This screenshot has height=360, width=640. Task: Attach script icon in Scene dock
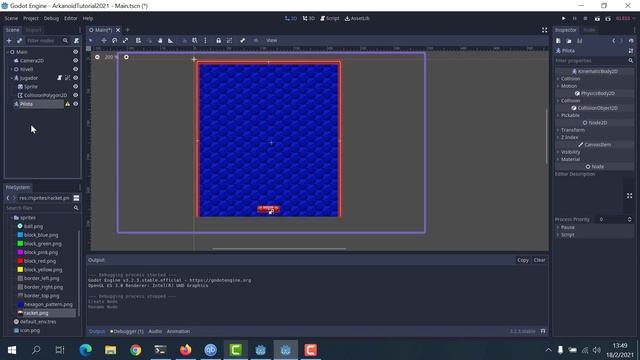tap(76, 41)
